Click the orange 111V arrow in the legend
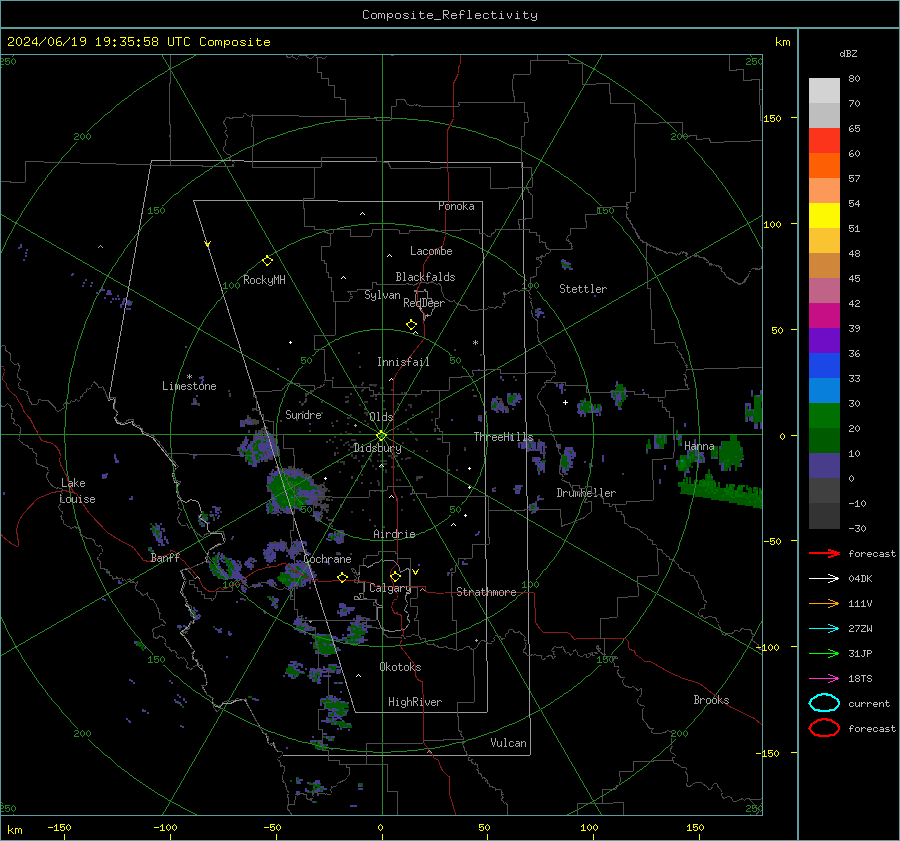Image resolution: width=900 pixels, height=841 pixels. [x=824, y=603]
